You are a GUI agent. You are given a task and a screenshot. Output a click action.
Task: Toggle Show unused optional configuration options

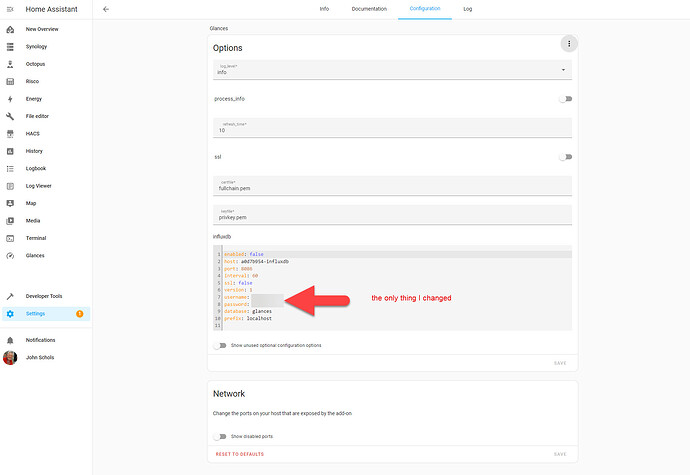(x=220, y=345)
